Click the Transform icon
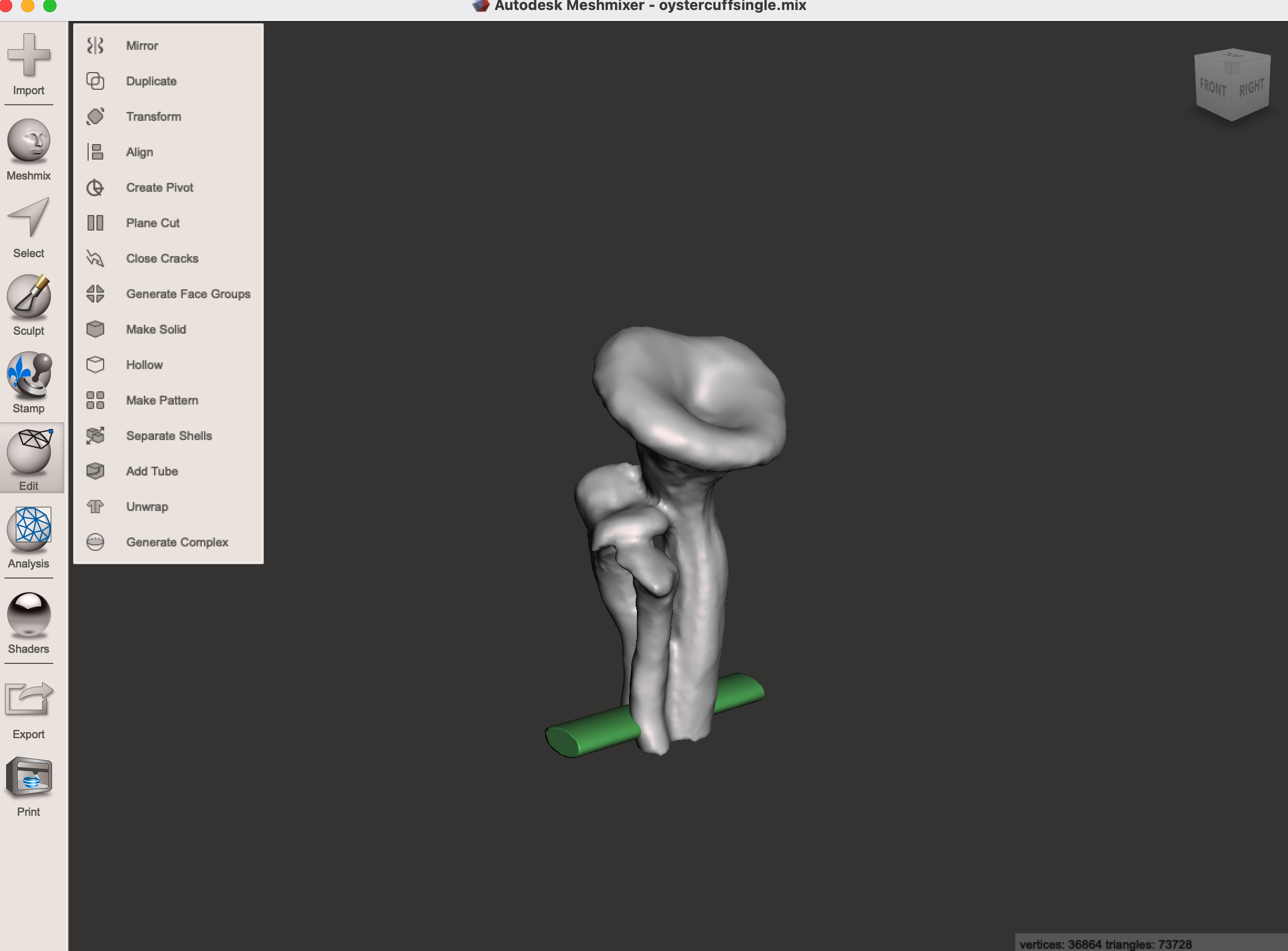 (95, 116)
